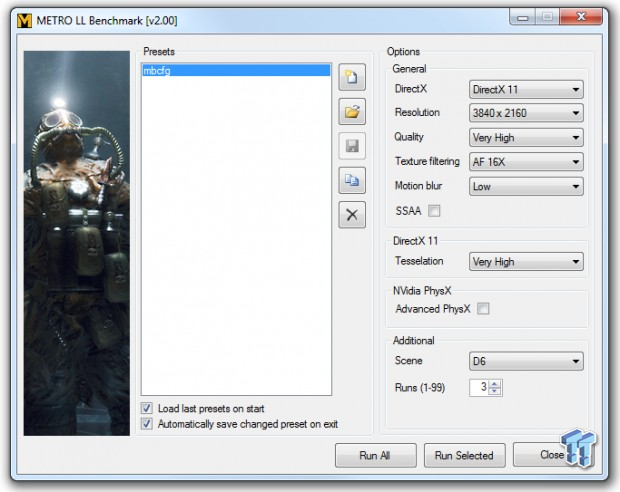Open the Tesselation dropdown
The image size is (620, 492).
tap(526, 261)
